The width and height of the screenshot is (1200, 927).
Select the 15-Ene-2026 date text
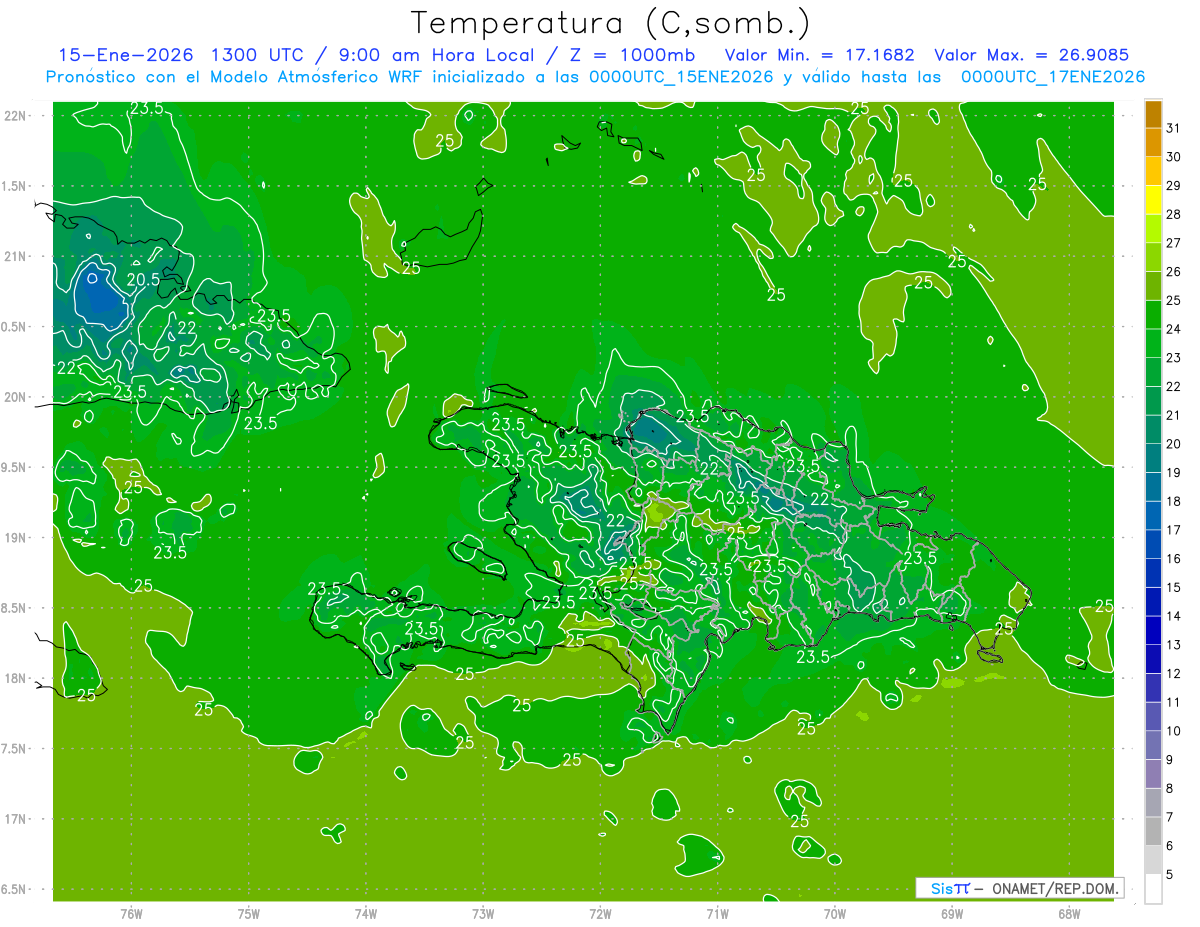tap(124, 55)
